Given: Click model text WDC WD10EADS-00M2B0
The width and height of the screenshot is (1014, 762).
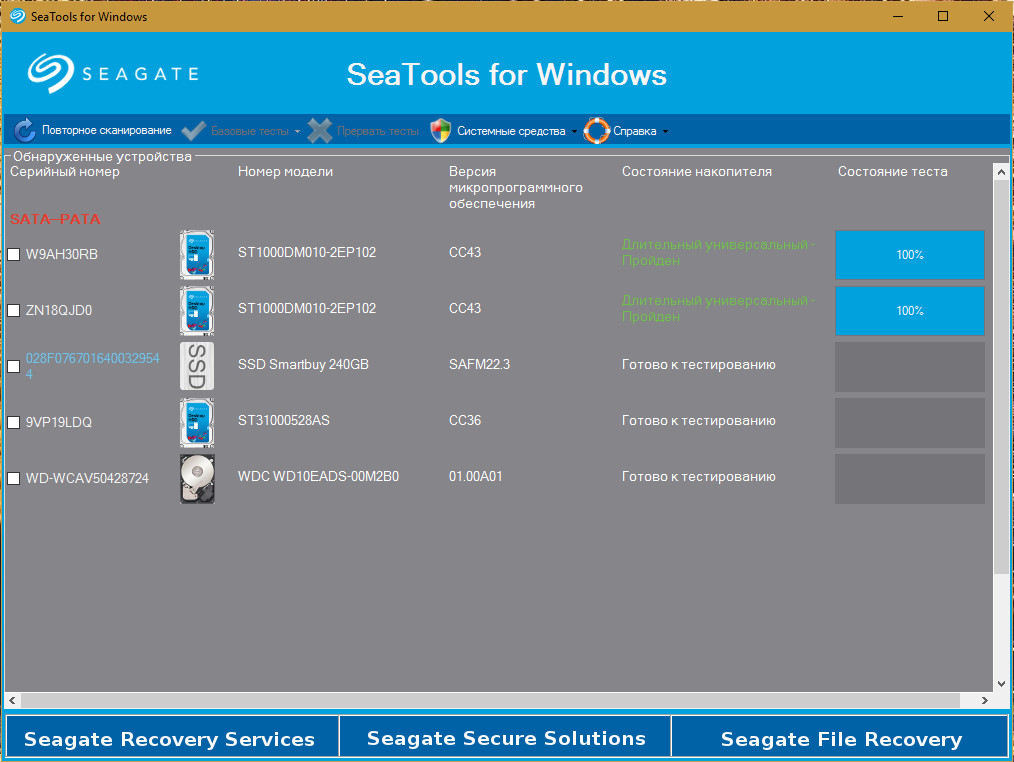Looking at the screenshot, I should (x=318, y=477).
